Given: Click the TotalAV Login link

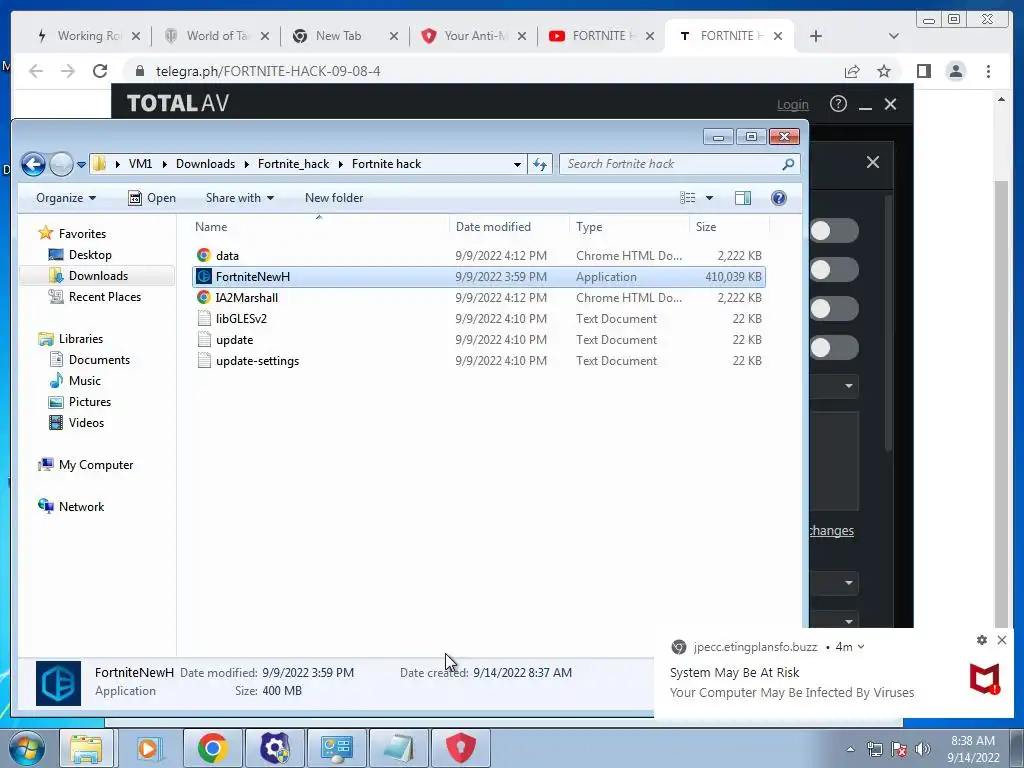Looking at the screenshot, I should 792,104.
